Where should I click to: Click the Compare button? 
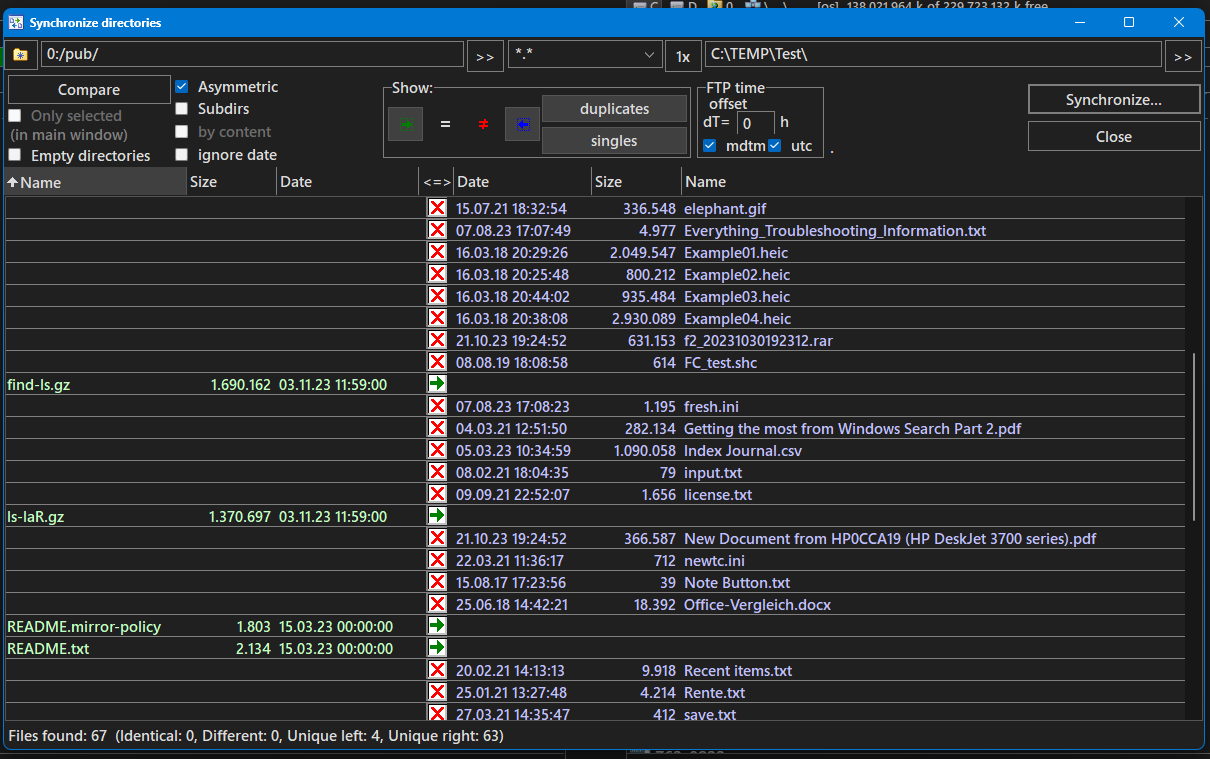(x=89, y=90)
